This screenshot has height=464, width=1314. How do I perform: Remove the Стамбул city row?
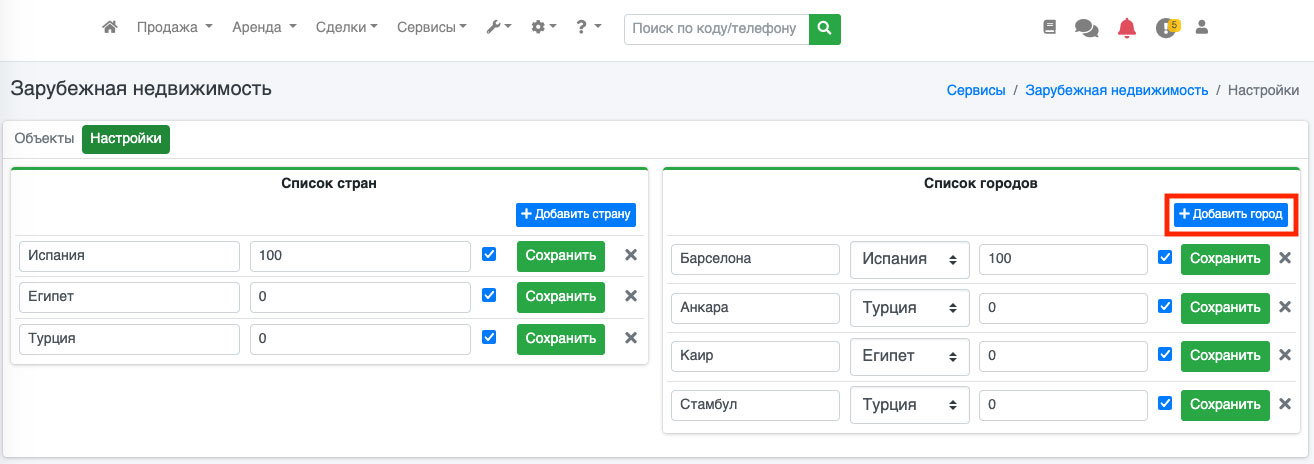click(1285, 404)
